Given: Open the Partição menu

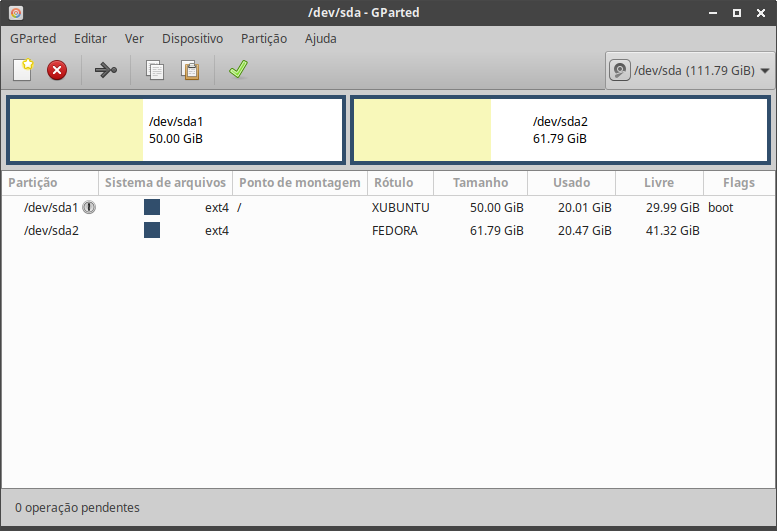Looking at the screenshot, I should pyautogui.click(x=264, y=39).
